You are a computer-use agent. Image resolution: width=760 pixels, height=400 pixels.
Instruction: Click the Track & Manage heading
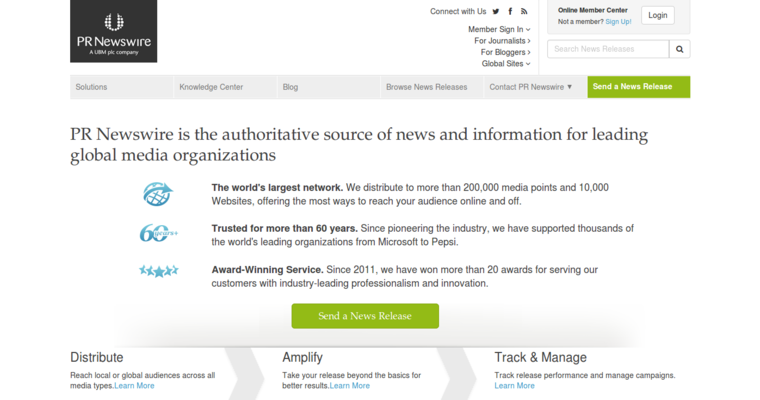click(540, 357)
